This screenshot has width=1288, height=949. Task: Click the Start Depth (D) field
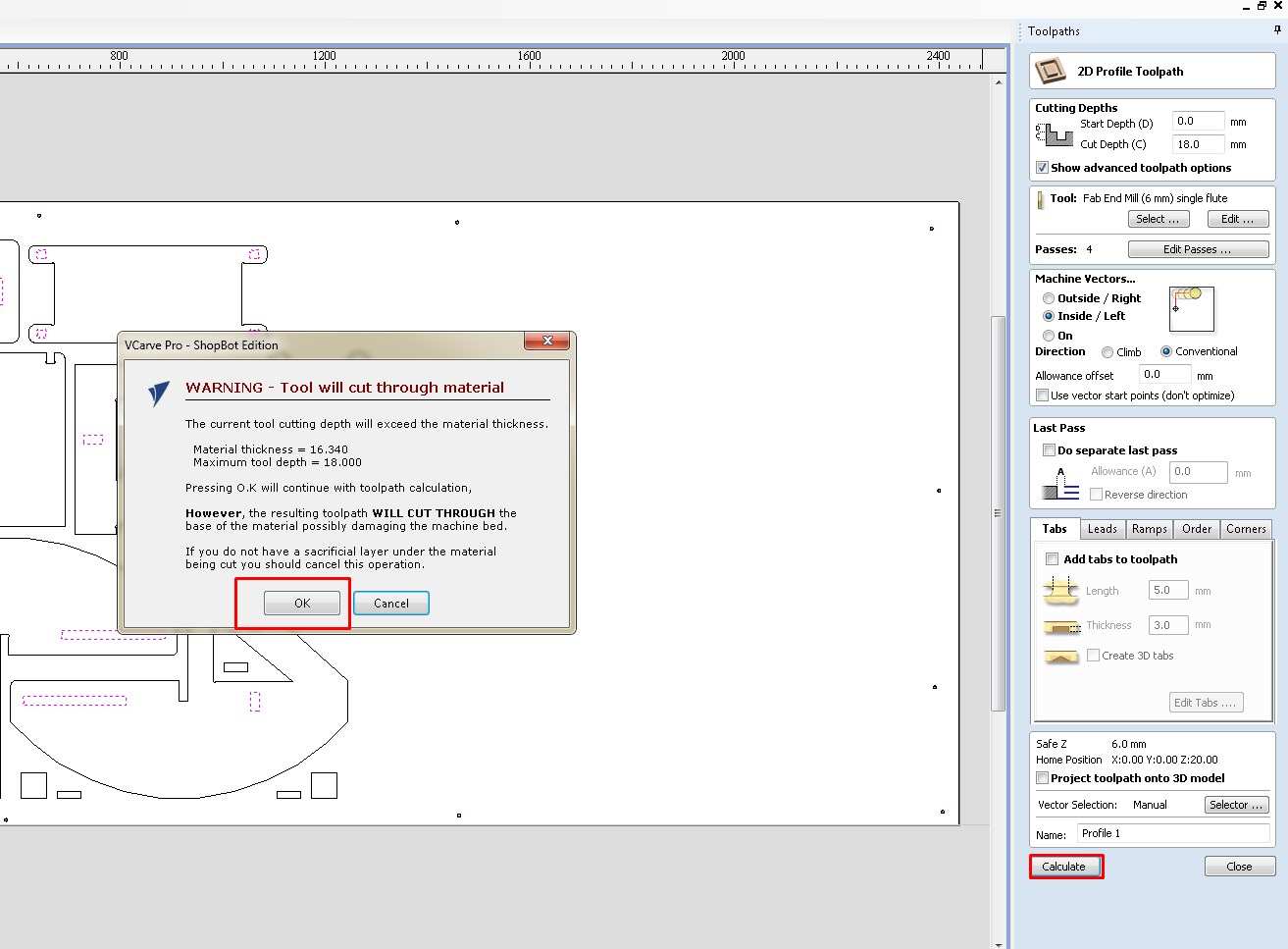click(1198, 122)
